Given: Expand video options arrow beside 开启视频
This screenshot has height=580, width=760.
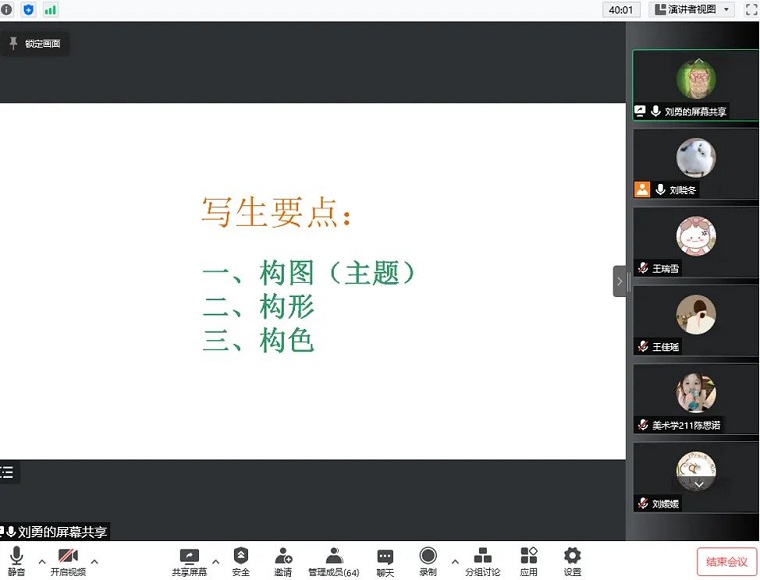Looking at the screenshot, I should pos(95,561).
